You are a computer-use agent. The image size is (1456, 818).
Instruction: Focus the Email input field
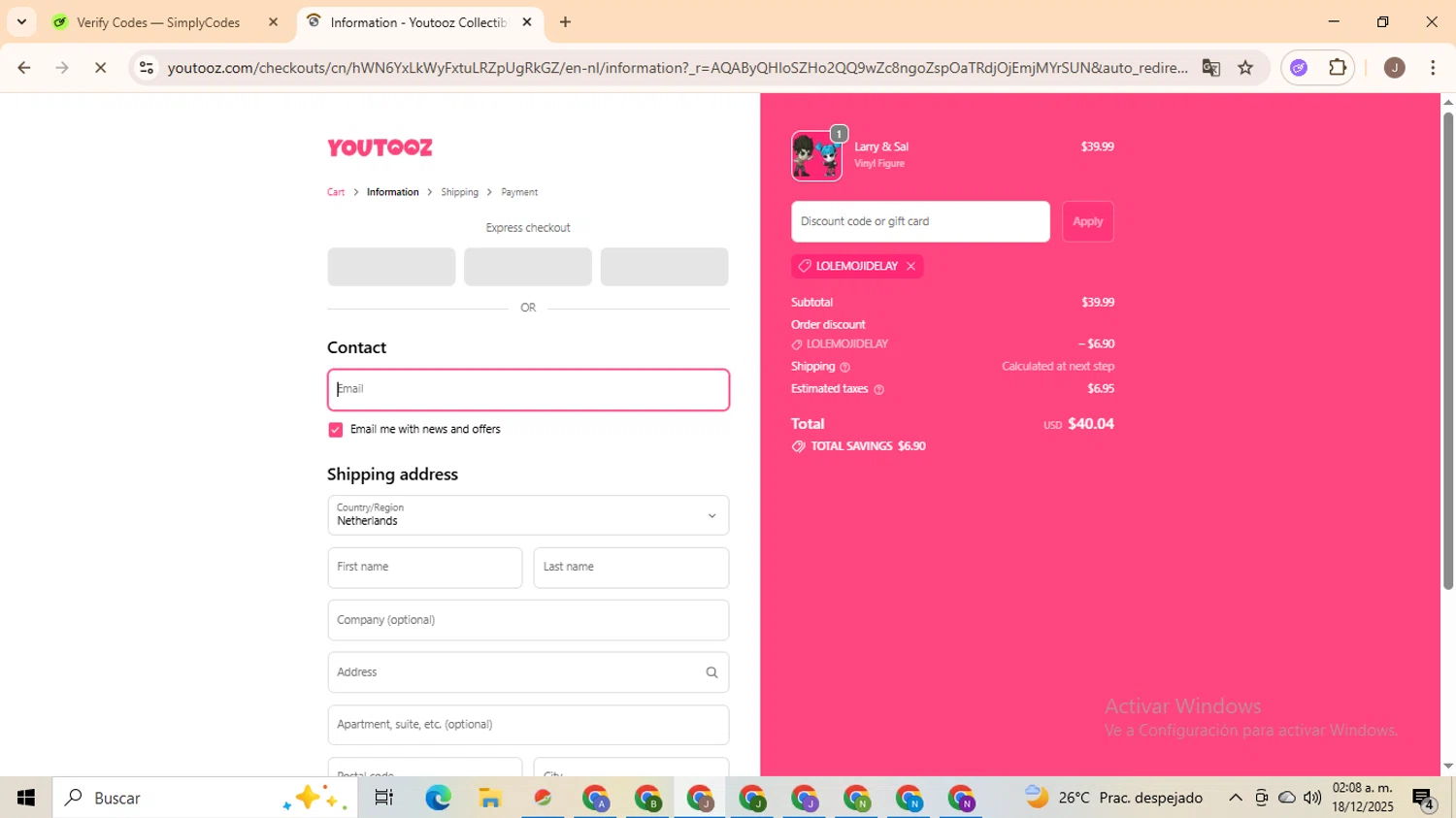528,389
